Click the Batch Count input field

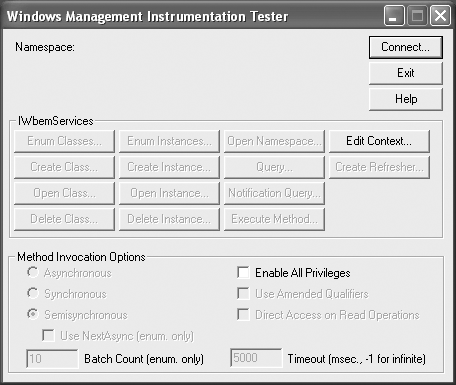(x=52, y=359)
